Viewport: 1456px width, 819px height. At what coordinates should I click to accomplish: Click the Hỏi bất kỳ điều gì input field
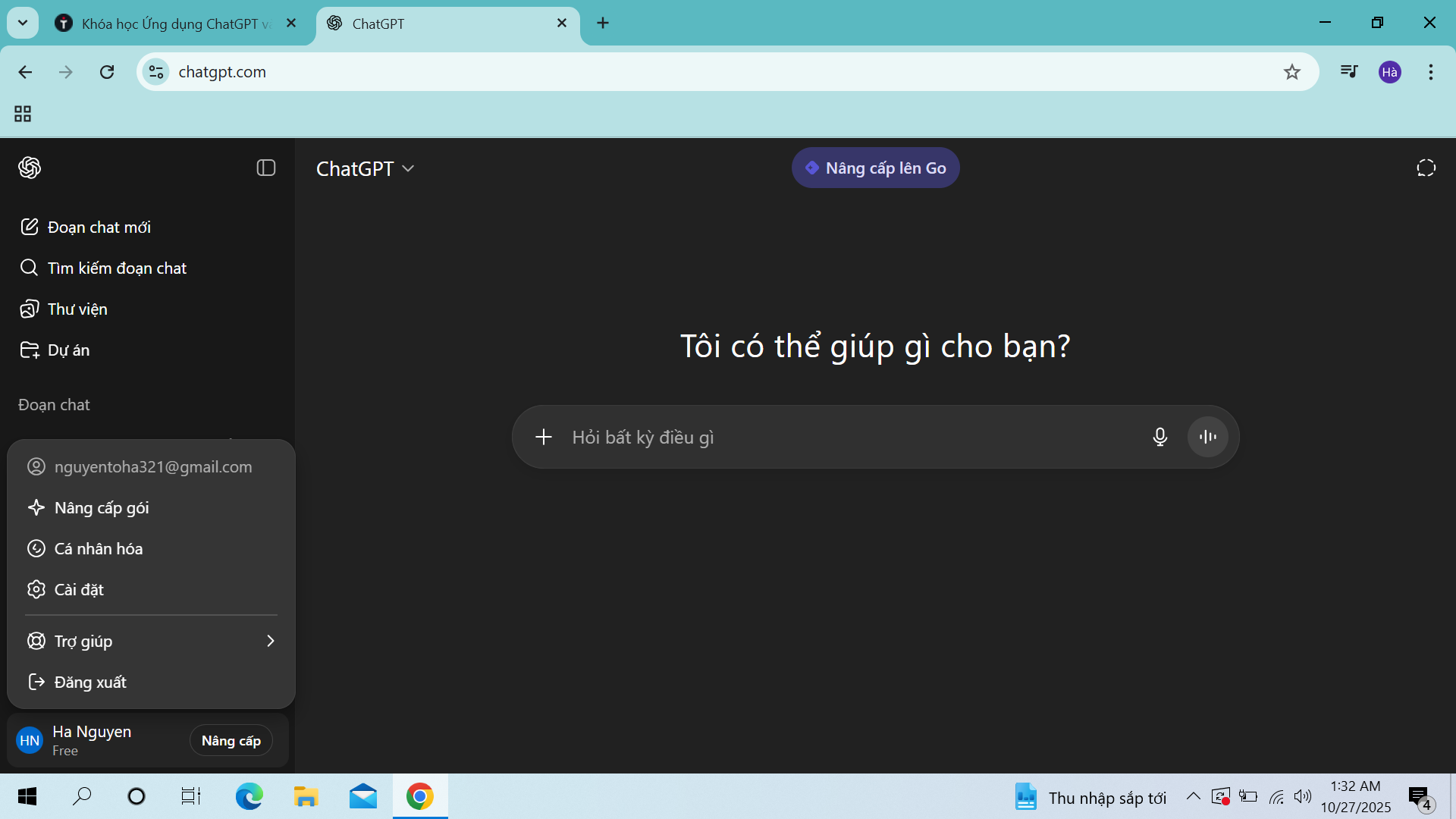(849, 437)
